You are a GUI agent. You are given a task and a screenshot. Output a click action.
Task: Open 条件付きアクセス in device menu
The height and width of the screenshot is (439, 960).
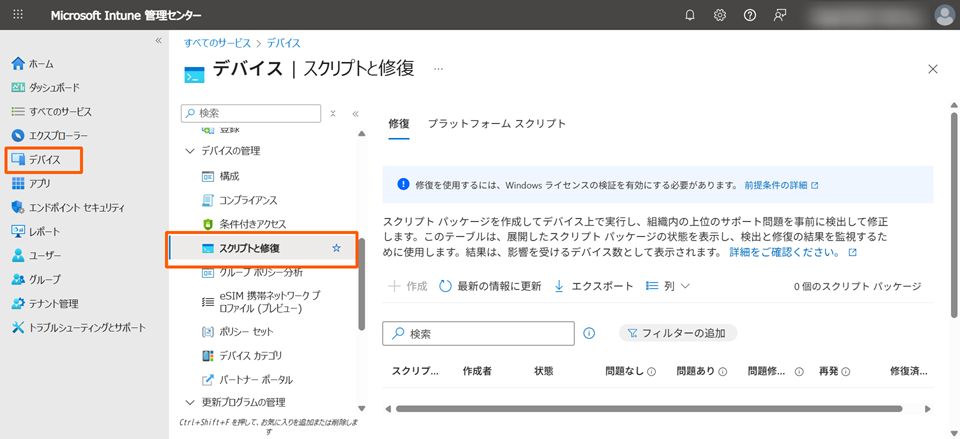click(x=252, y=224)
